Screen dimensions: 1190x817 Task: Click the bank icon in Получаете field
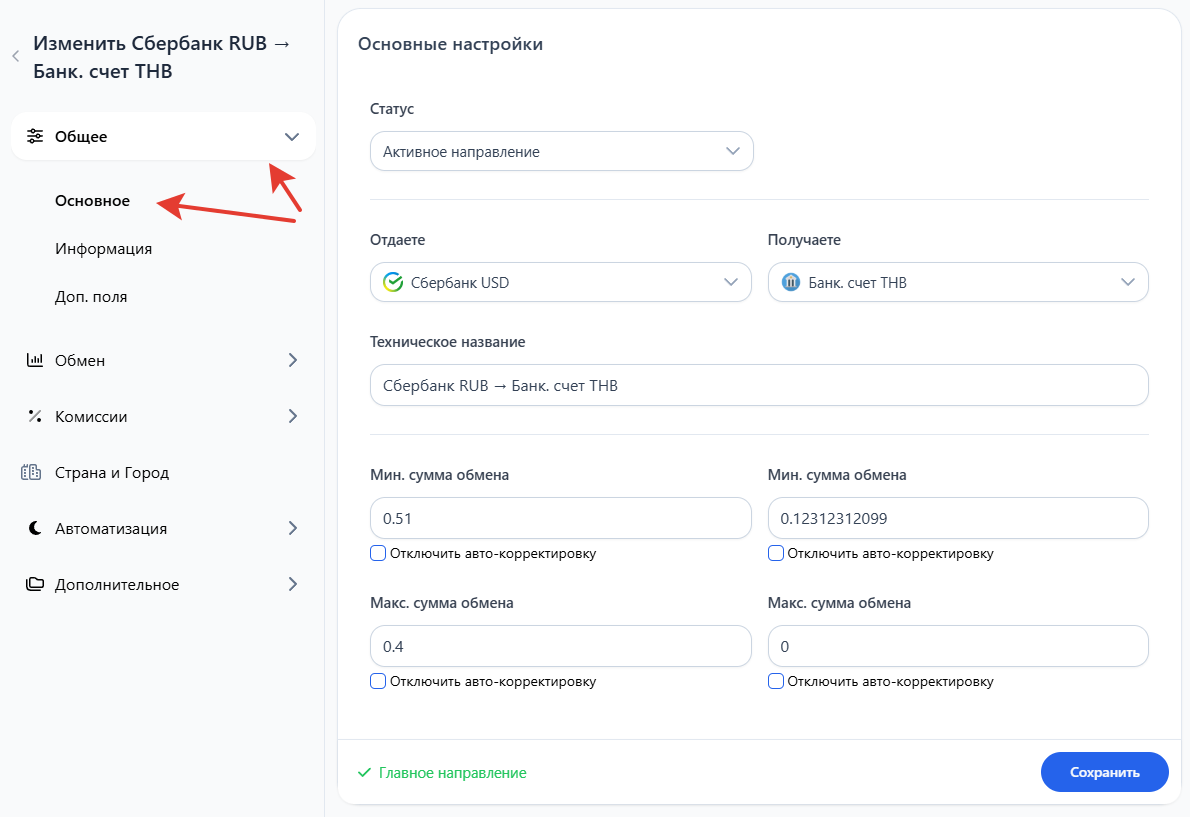coord(791,282)
